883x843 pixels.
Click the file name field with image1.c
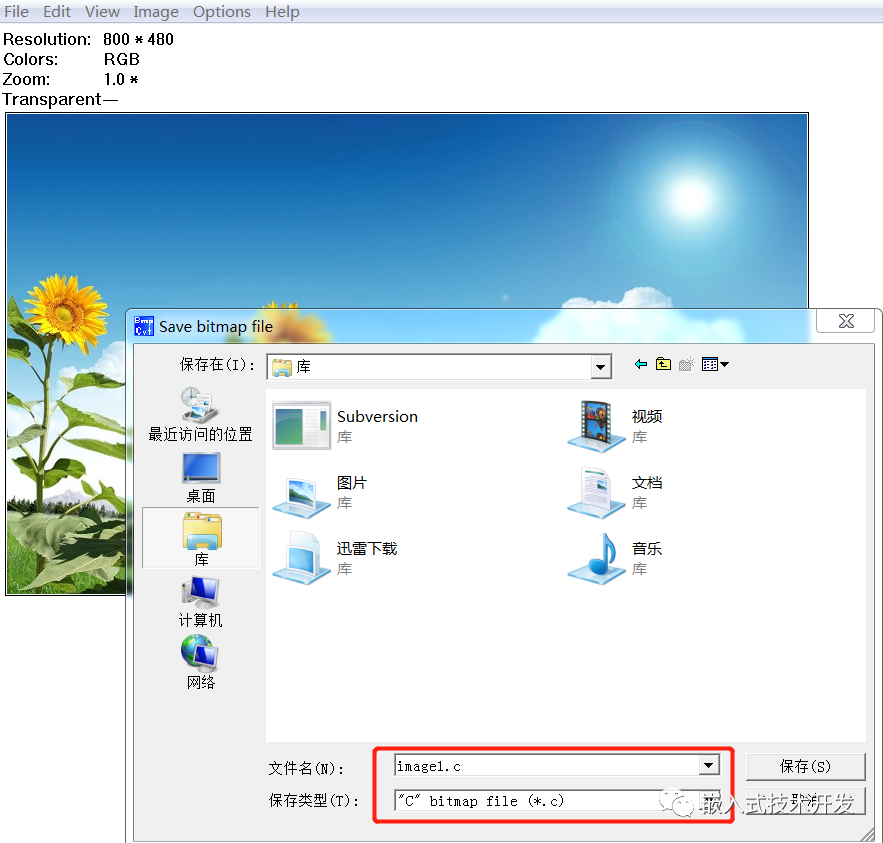546,766
